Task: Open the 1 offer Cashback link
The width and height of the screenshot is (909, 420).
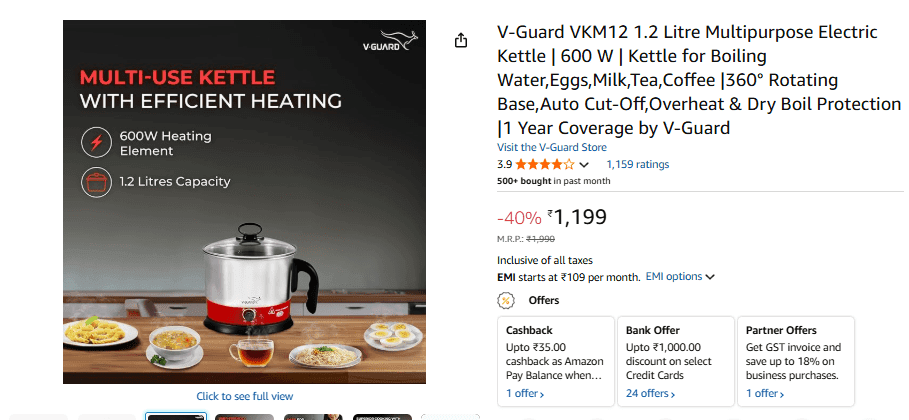Action: 525,394
